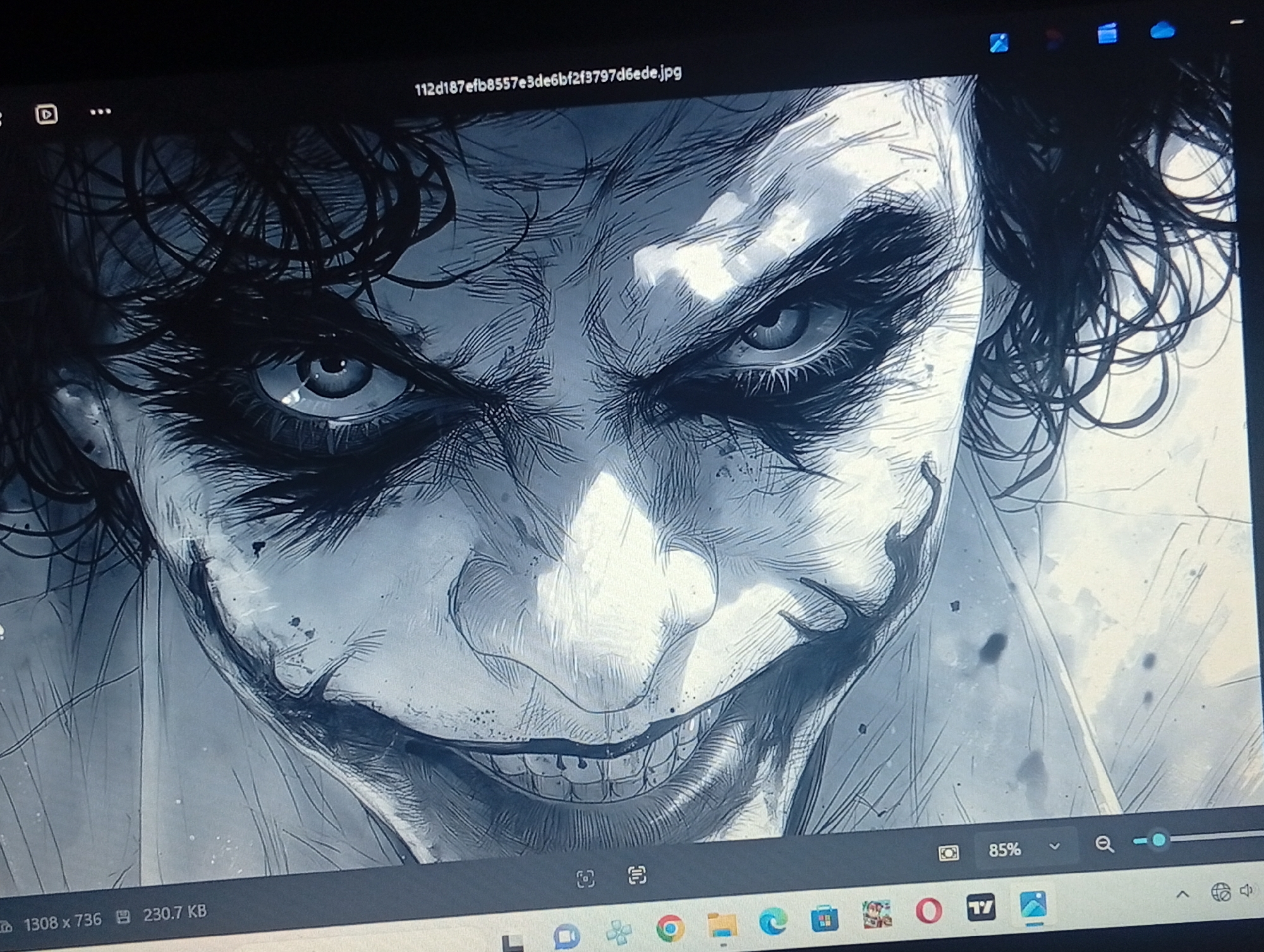Click the image file name in title bar
The width and height of the screenshot is (1264, 952).
(x=547, y=80)
